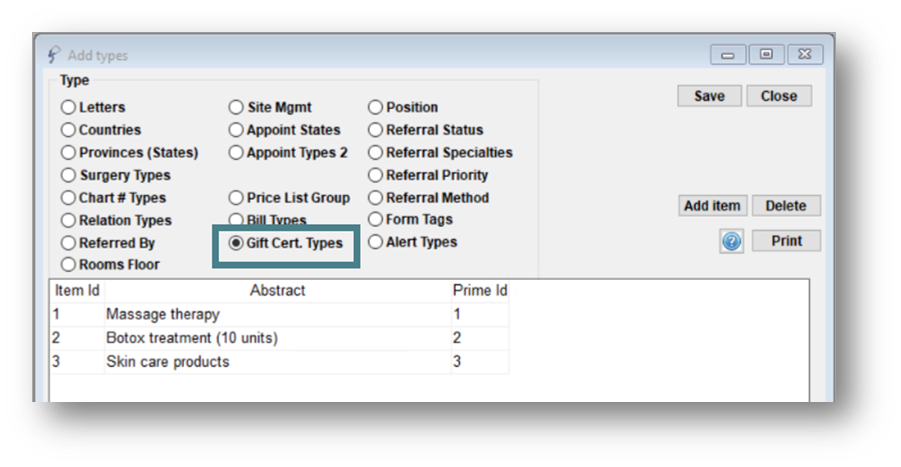Maximize the Add types window
This screenshot has height=467, width=901.
767,55
